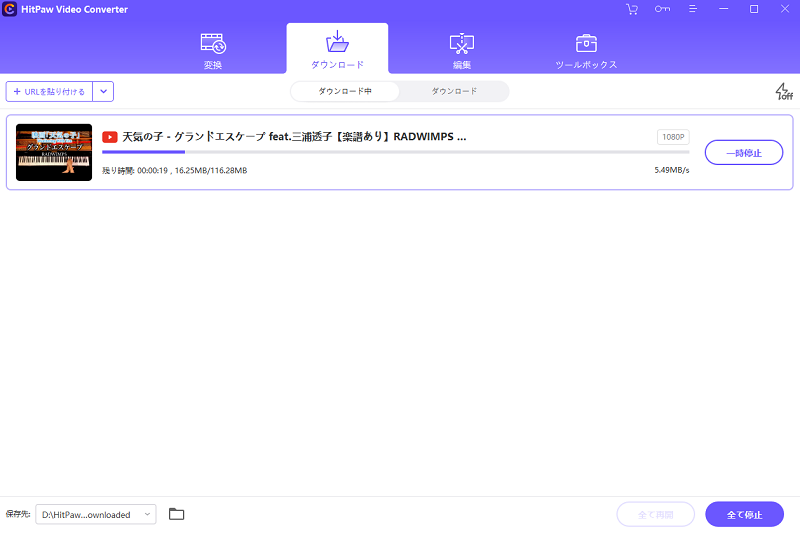Switch to the 変換 convert tab
The image size is (800, 540).
[213, 51]
